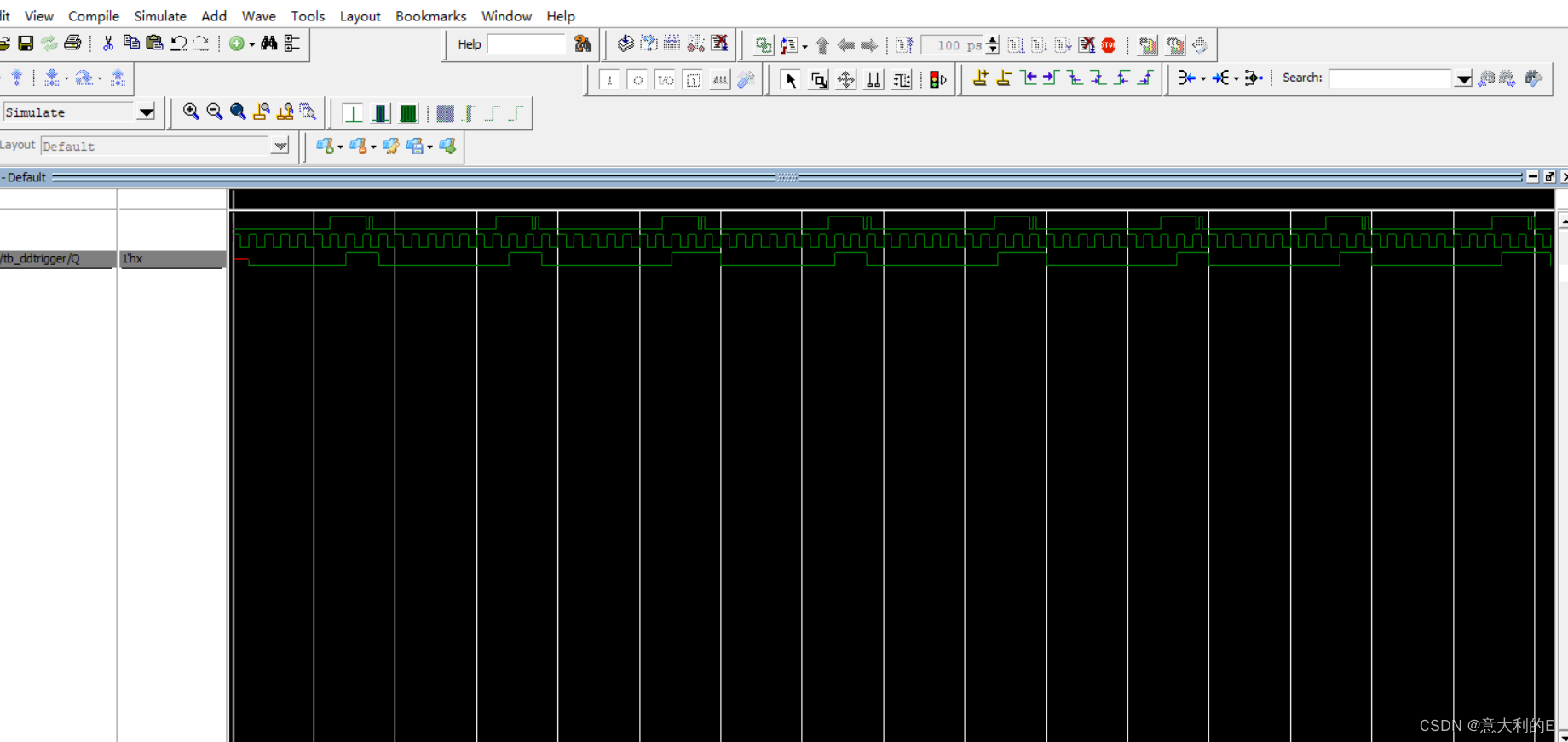The image size is (1568, 742).
Task: Zoom in on the active cursor
Action: [x=262, y=112]
